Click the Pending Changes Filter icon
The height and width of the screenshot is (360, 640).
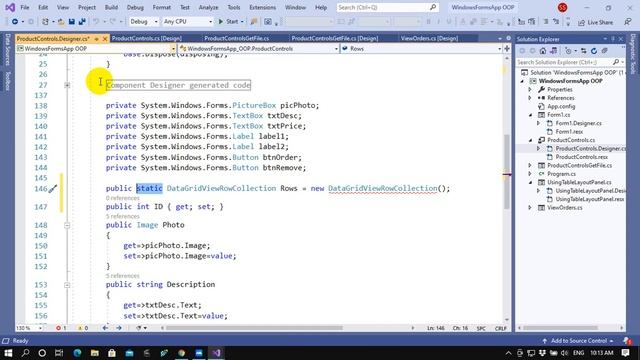point(568,51)
